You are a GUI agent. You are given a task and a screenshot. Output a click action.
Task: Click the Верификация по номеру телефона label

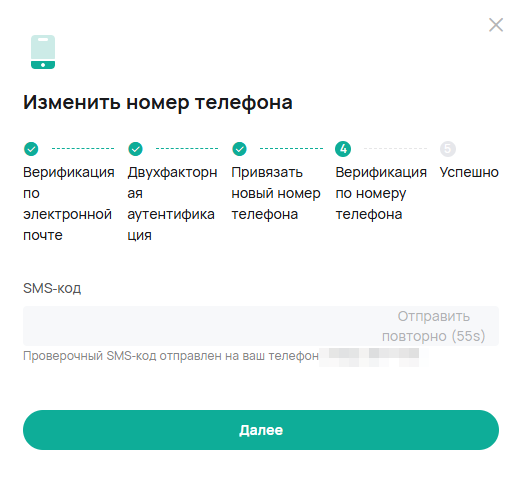point(381,193)
